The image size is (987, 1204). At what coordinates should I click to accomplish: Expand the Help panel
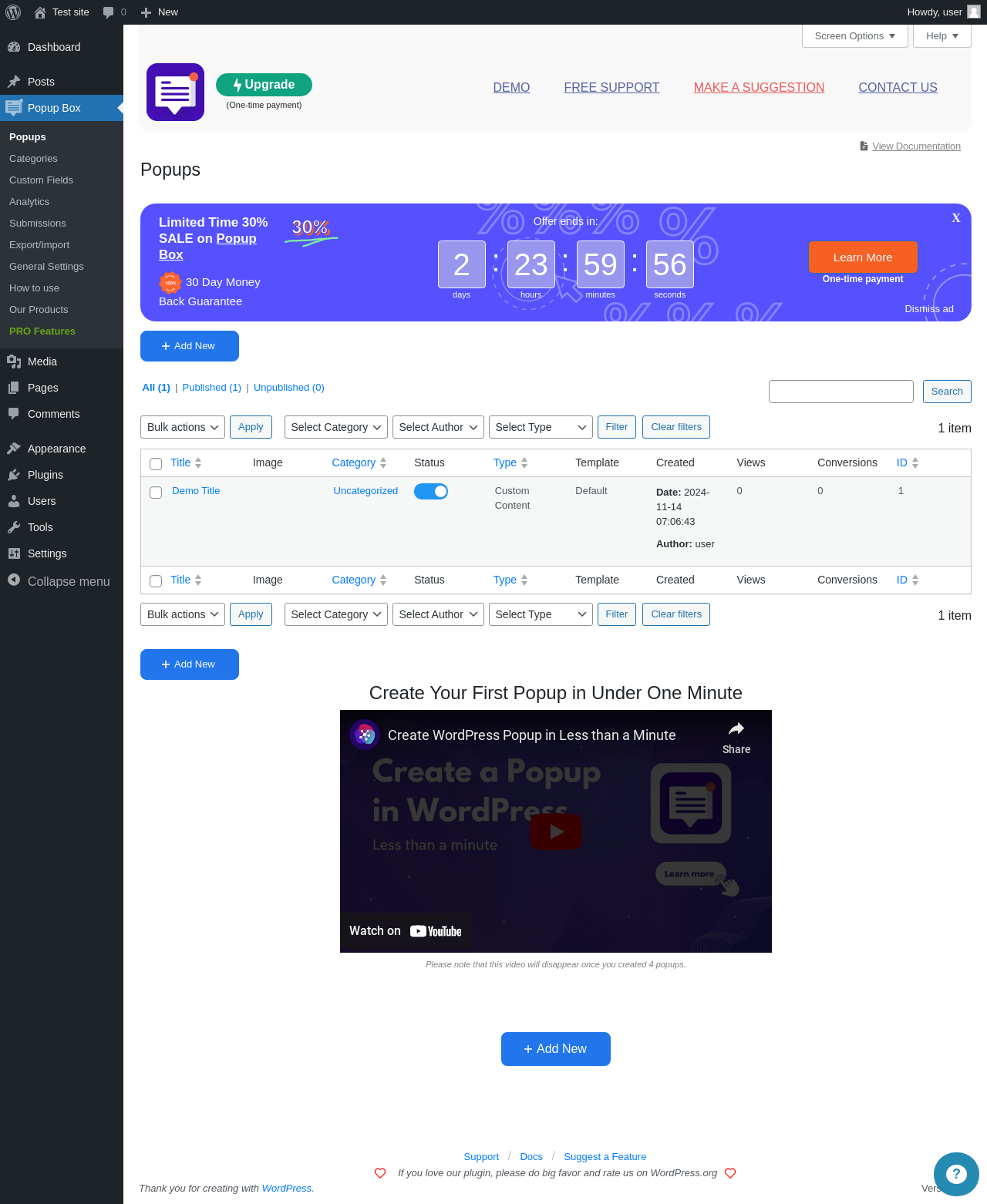pyautogui.click(x=942, y=36)
